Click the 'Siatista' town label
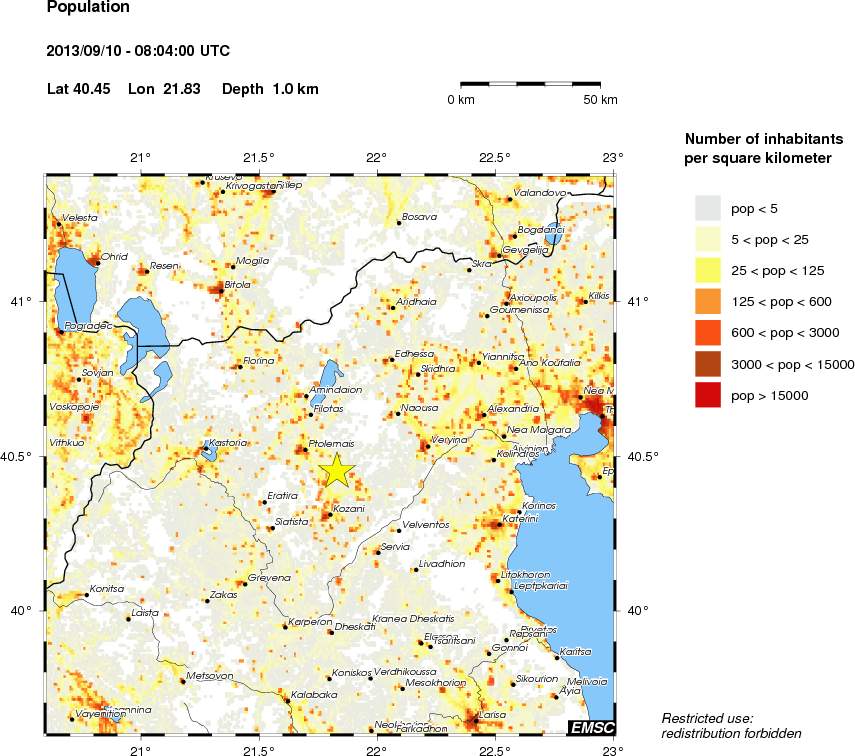The width and height of the screenshot is (855, 756). (291, 521)
